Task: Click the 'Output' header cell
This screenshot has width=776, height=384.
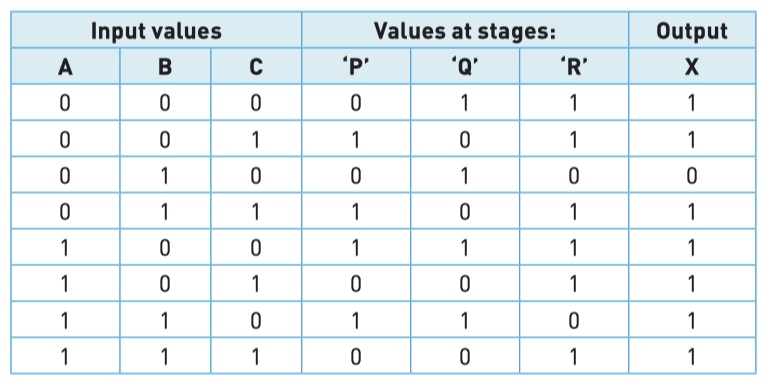Action: coord(692,30)
